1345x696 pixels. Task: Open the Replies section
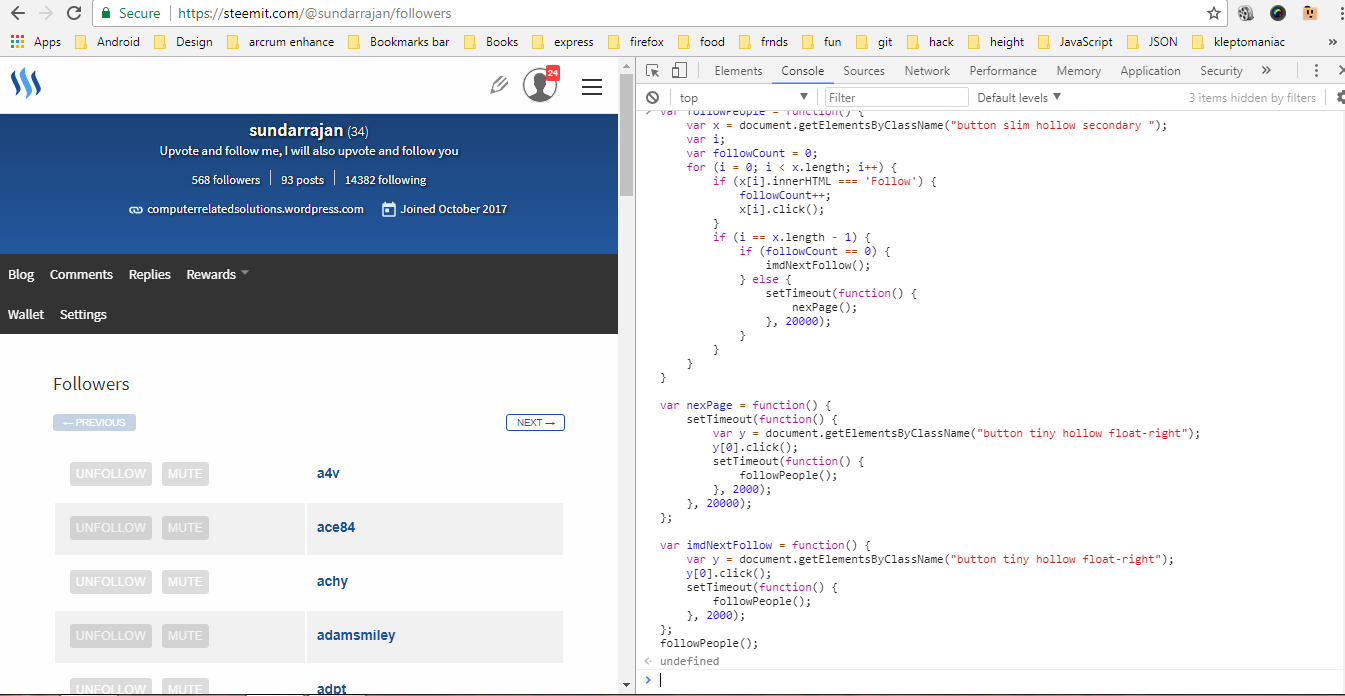[150, 274]
